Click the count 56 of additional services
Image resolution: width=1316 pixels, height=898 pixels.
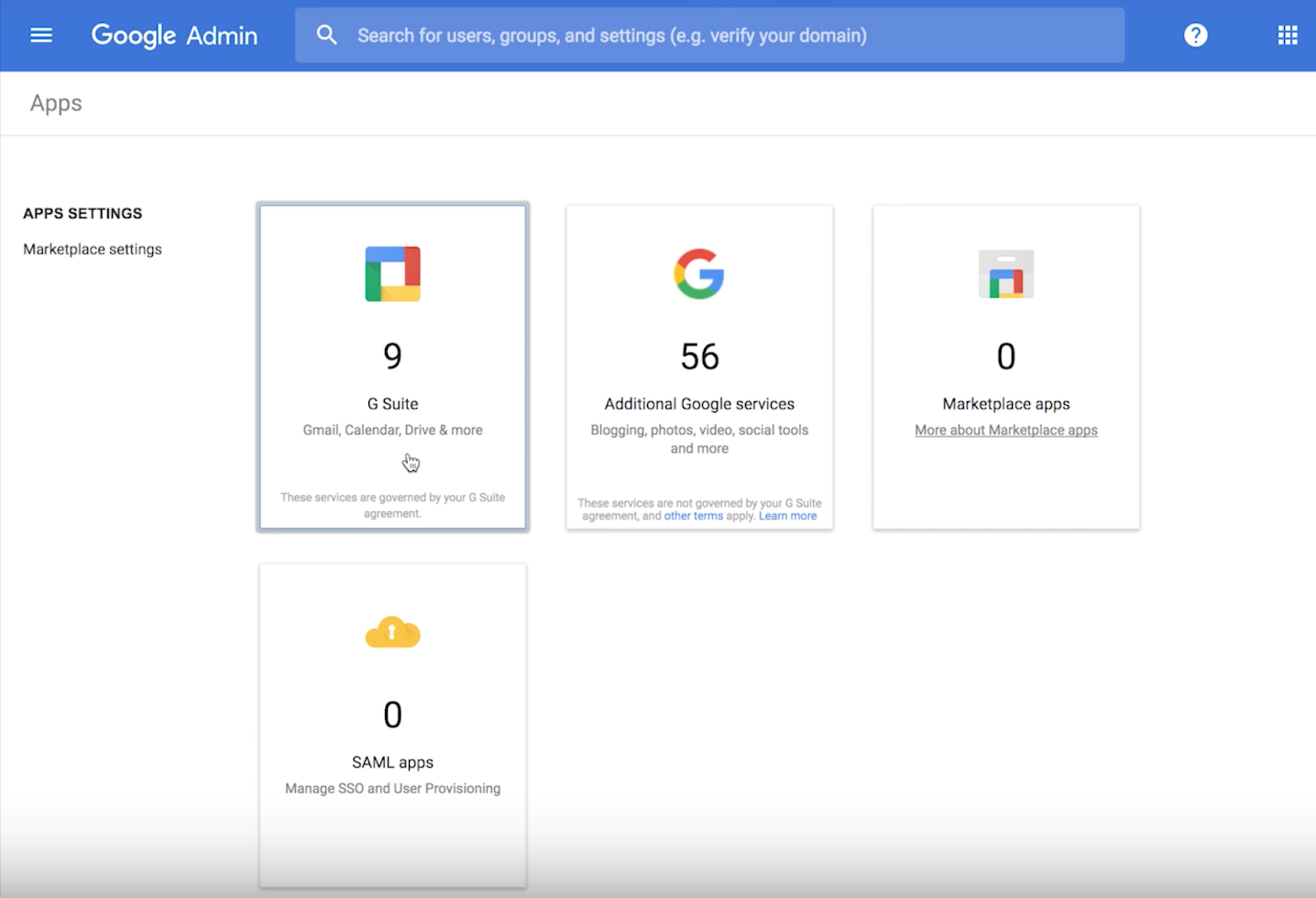click(700, 356)
